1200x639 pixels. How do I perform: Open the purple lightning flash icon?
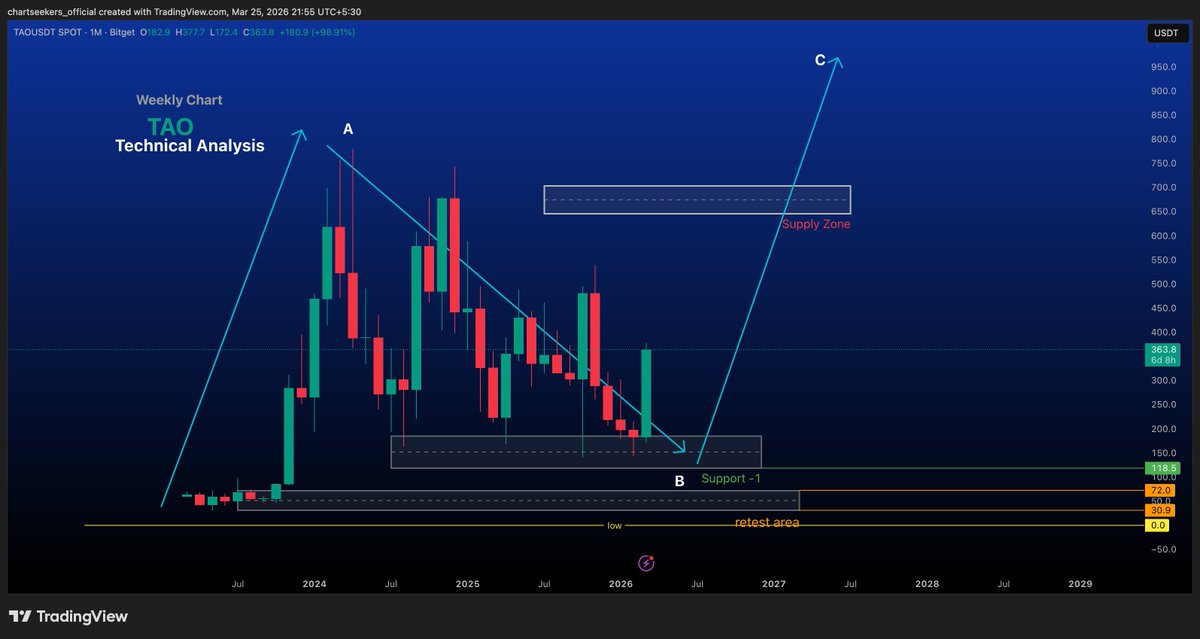(647, 563)
